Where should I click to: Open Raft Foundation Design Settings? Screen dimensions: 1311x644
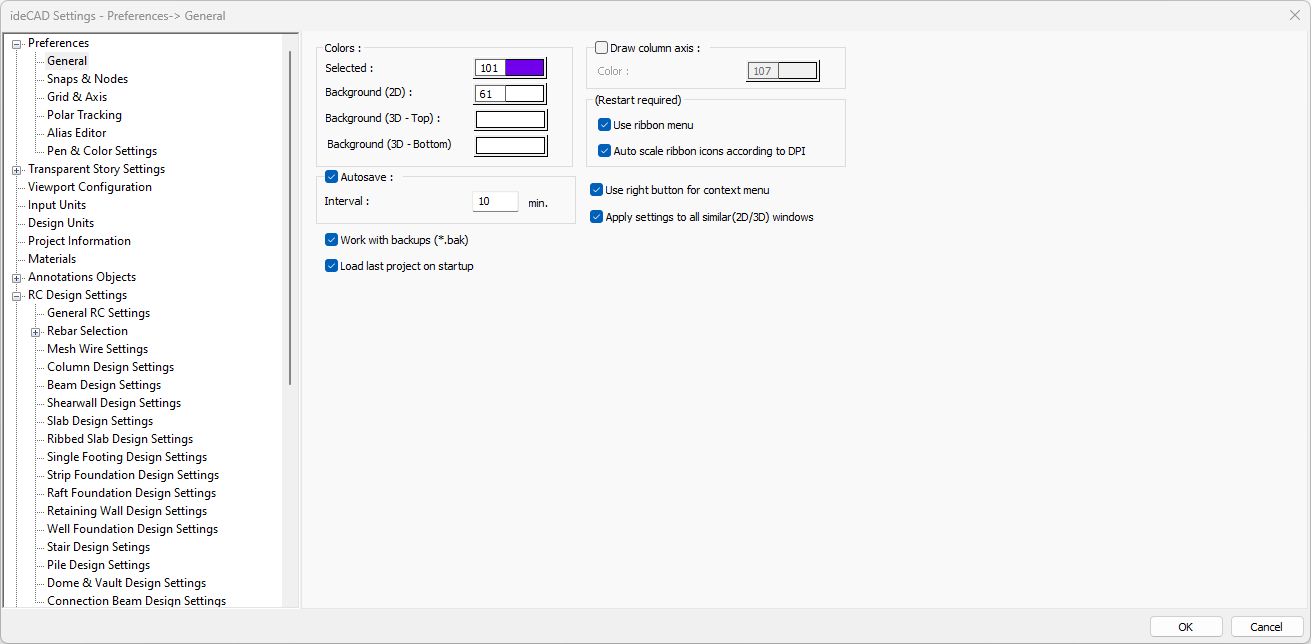(x=131, y=493)
